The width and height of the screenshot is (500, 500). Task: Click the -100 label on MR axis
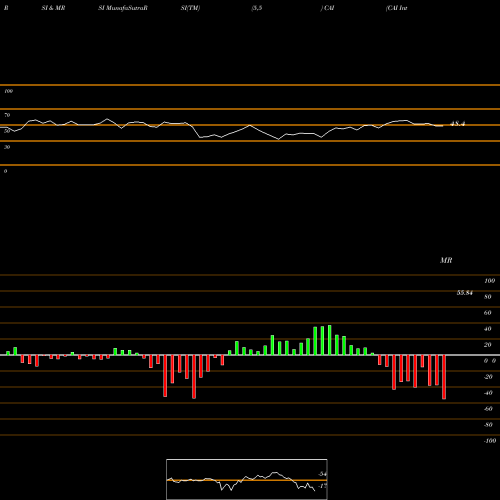[x=490, y=441]
